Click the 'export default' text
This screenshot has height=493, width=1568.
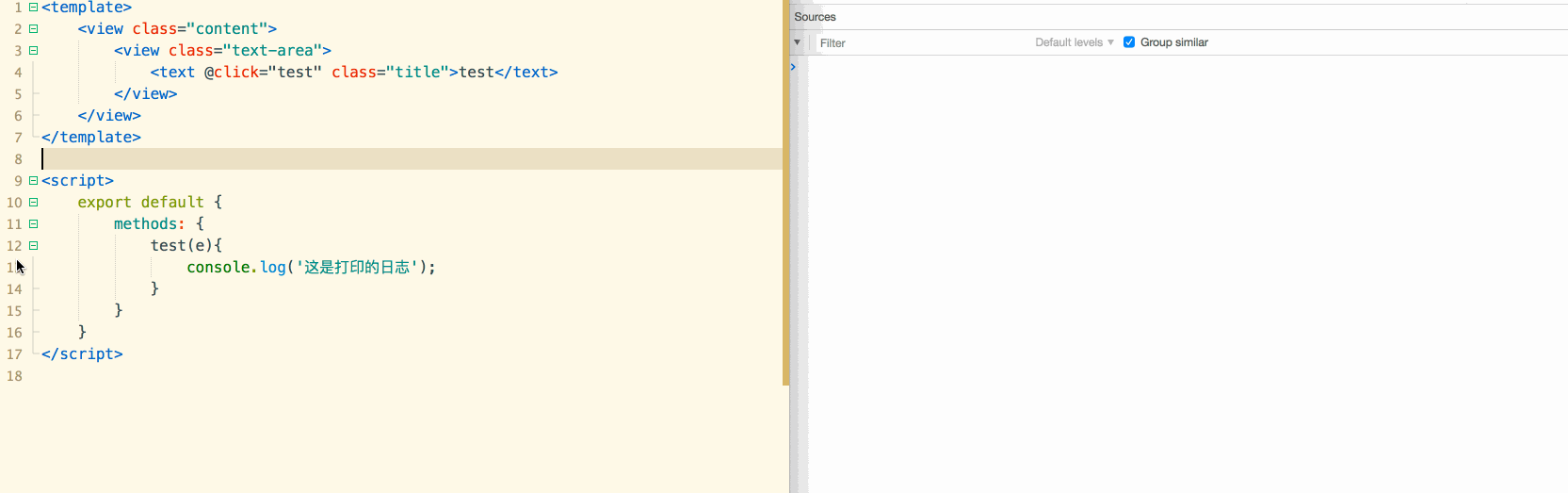coord(140,203)
